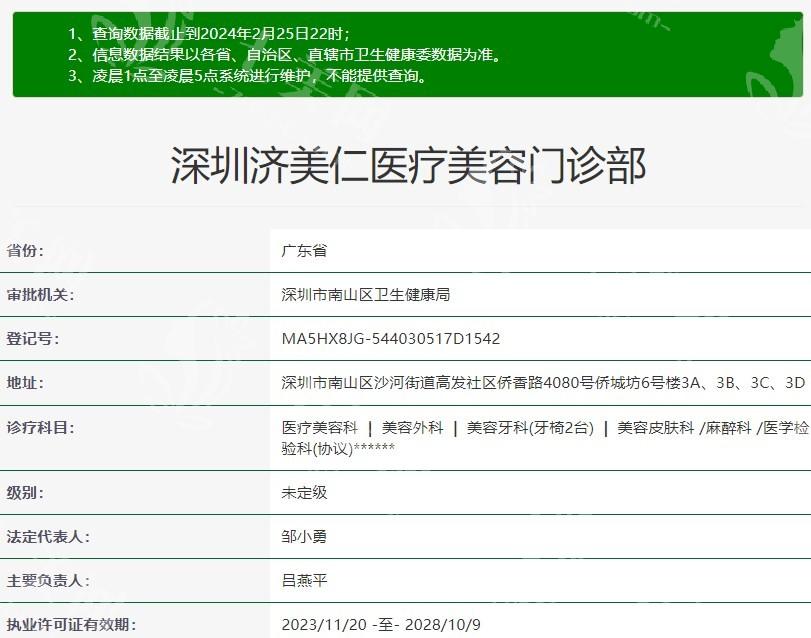The image size is (811, 638).
Task: Click the license validity dates 2023/11/20 -至- 2028/10/9
Action: point(381,625)
